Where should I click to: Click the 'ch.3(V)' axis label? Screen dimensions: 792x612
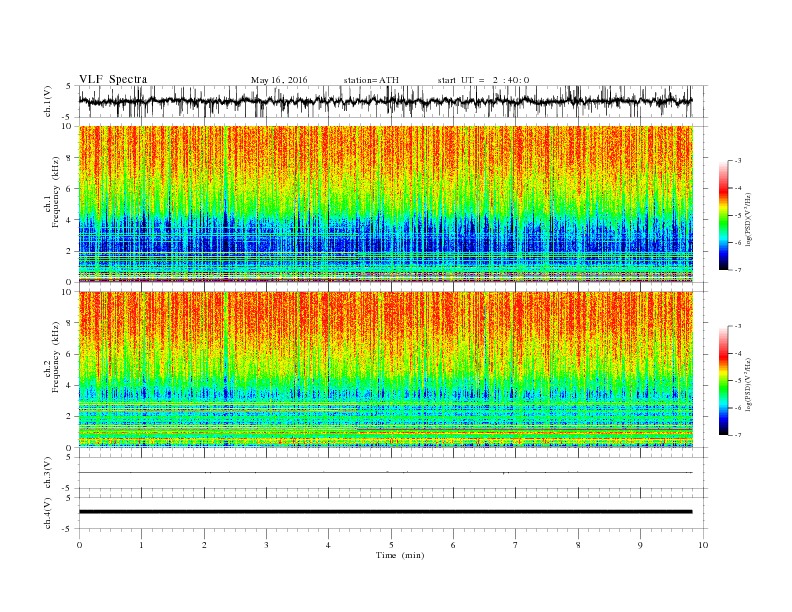pos(48,473)
